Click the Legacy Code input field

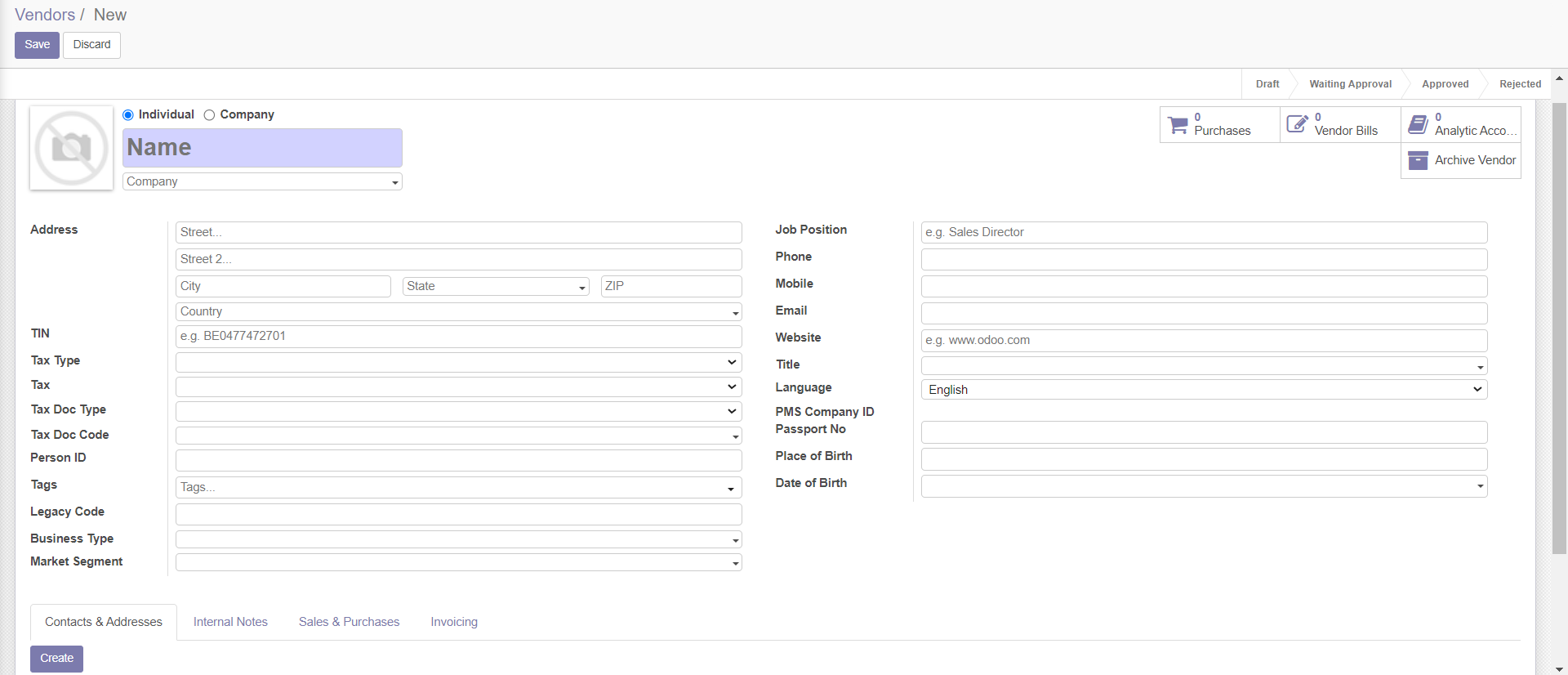click(458, 514)
